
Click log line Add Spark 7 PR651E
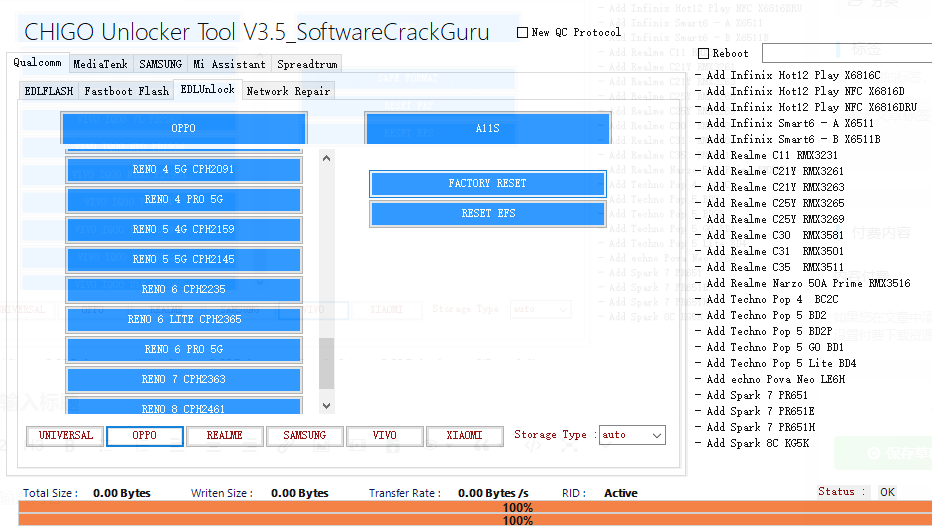pos(755,411)
